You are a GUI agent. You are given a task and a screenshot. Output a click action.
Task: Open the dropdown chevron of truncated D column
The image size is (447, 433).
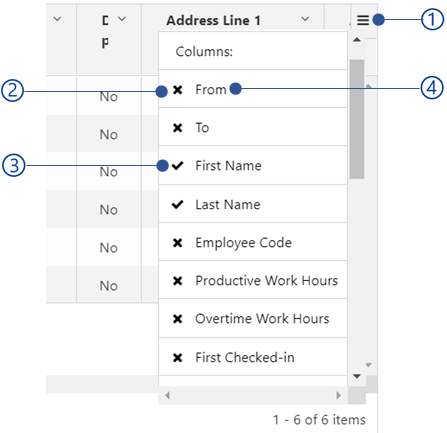click(122, 19)
